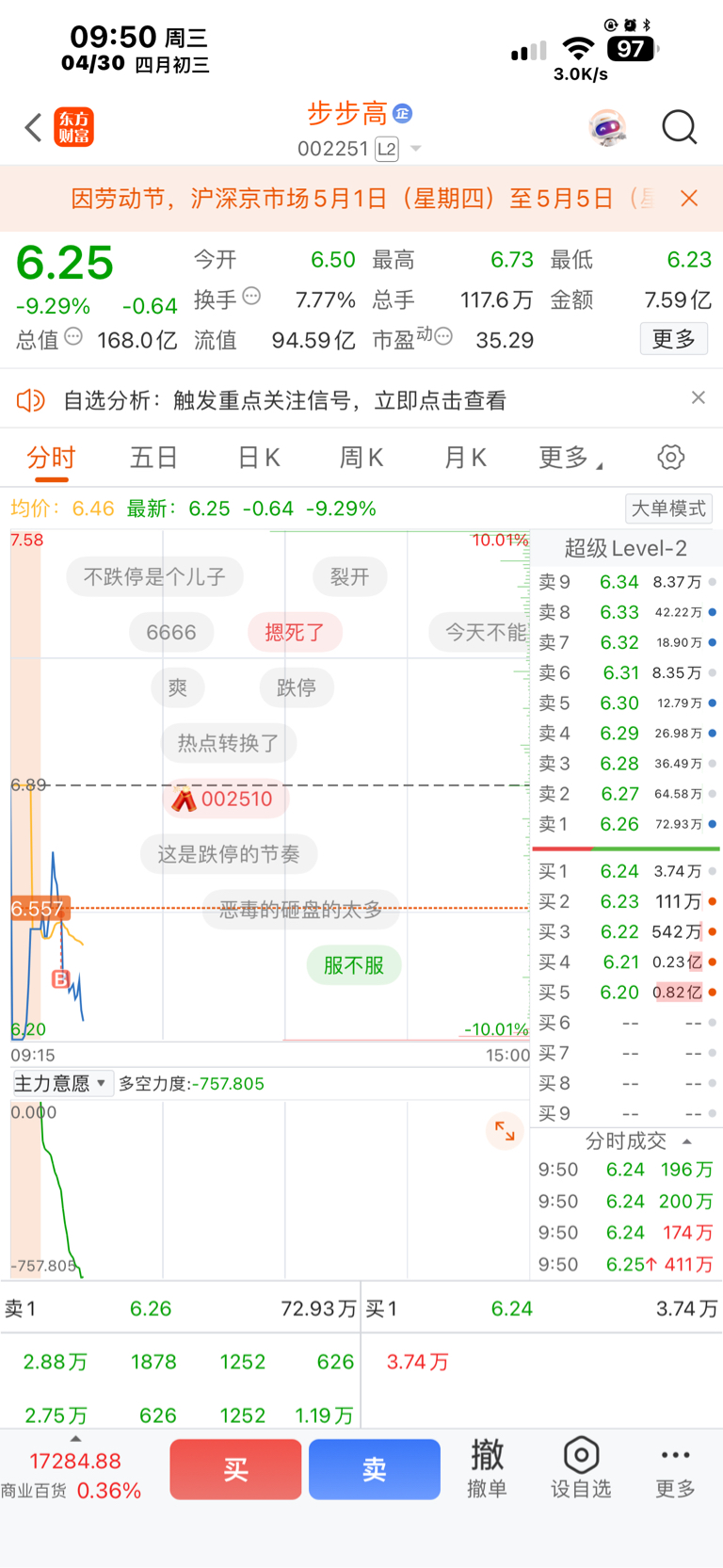
Task: Select the 买1 6.24 order row
Action: 627,871
